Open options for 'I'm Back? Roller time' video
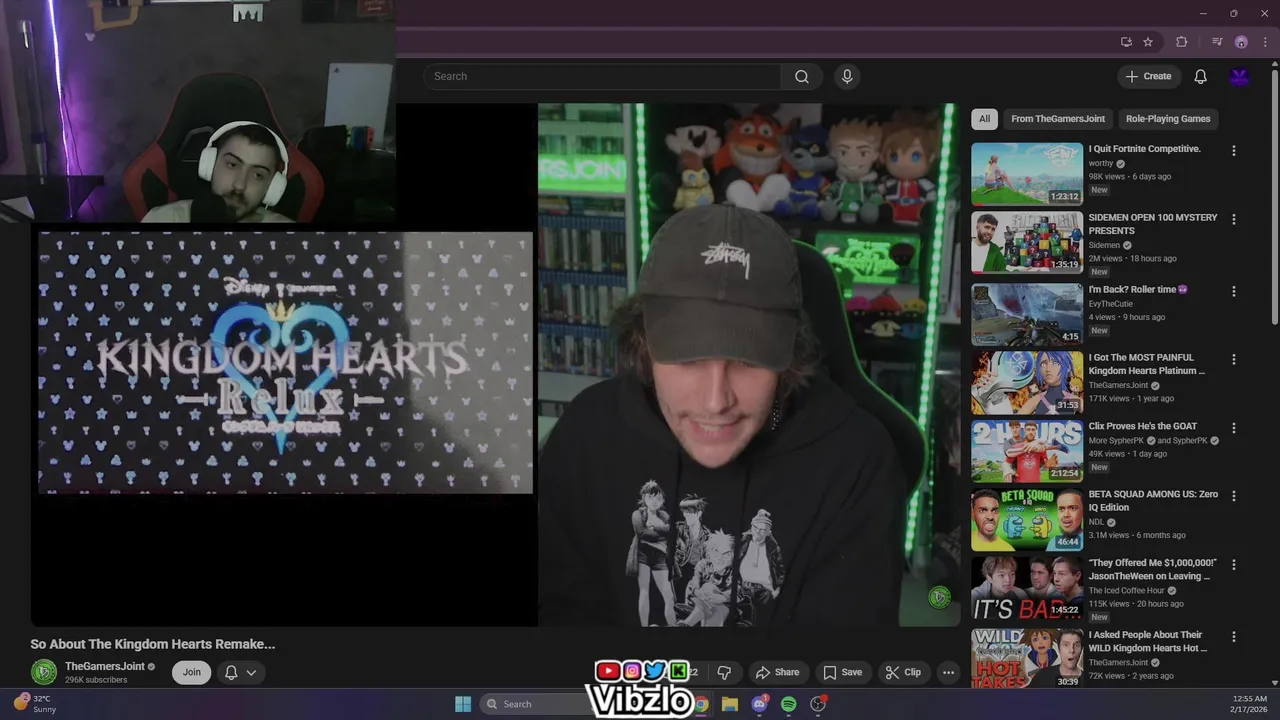The height and width of the screenshot is (720, 1280). click(1233, 291)
